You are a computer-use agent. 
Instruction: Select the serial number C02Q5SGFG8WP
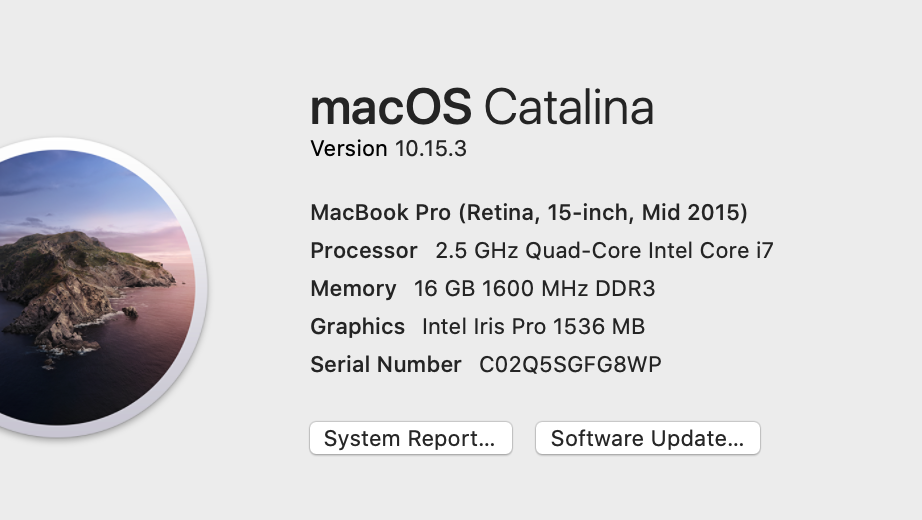point(570,364)
